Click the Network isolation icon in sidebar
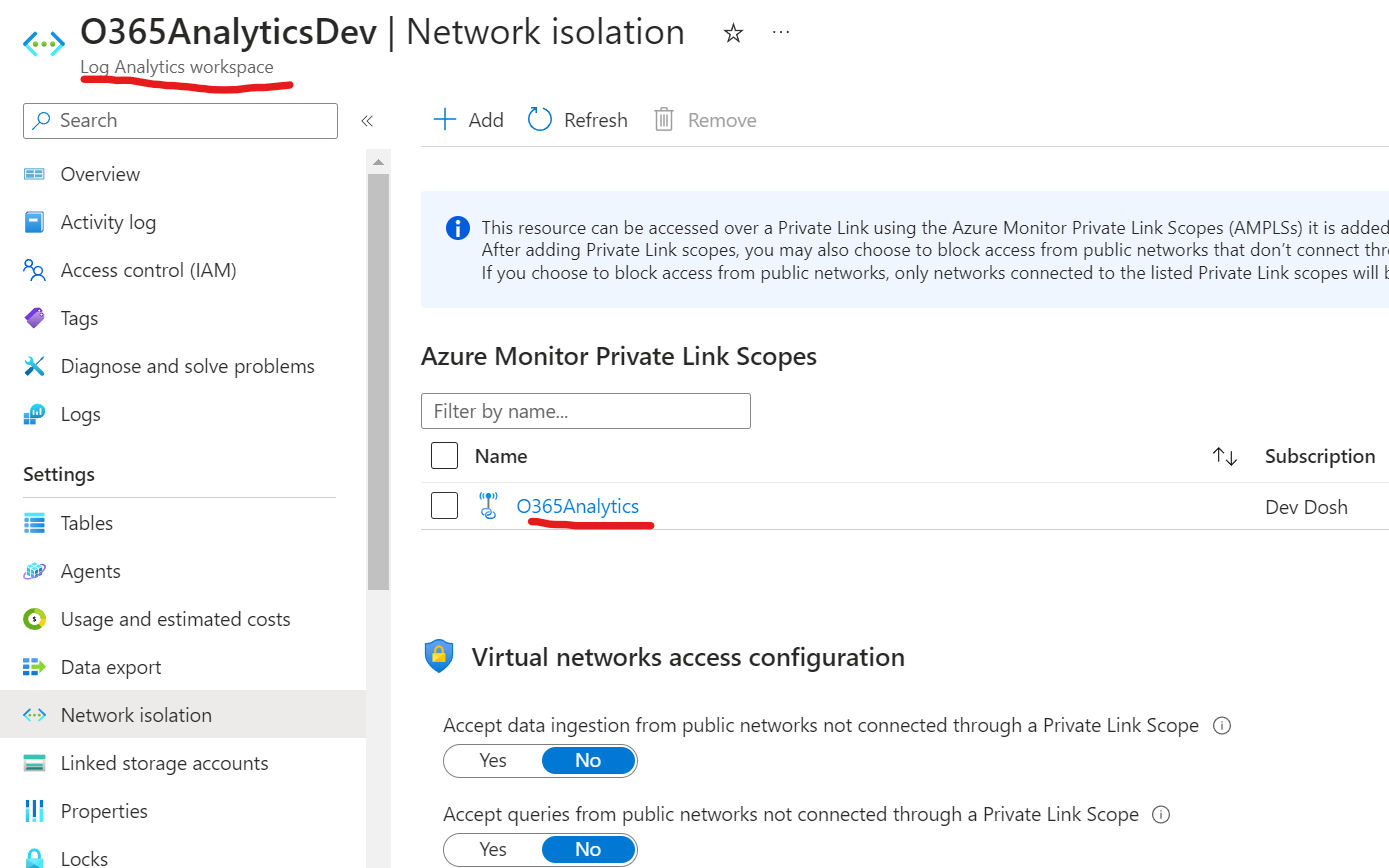The image size is (1389, 868). coord(35,715)
